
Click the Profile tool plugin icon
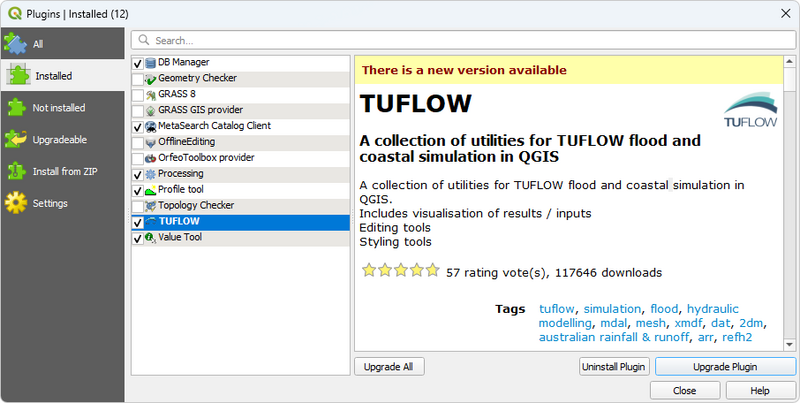[x=151, y=190]
